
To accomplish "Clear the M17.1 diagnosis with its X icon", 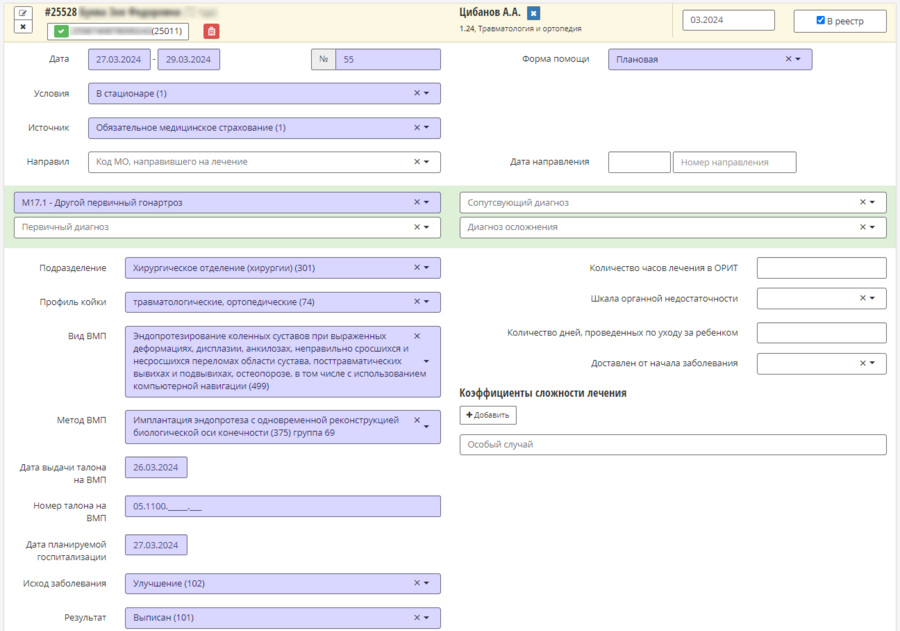I will click(417, 202).
